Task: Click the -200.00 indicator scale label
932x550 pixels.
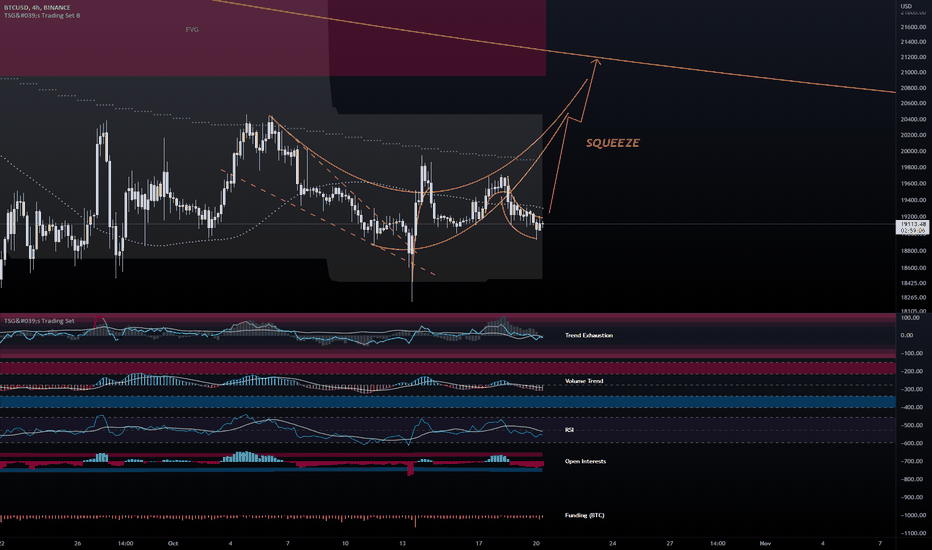Action: pyautogui.click(x=912, y=372)
